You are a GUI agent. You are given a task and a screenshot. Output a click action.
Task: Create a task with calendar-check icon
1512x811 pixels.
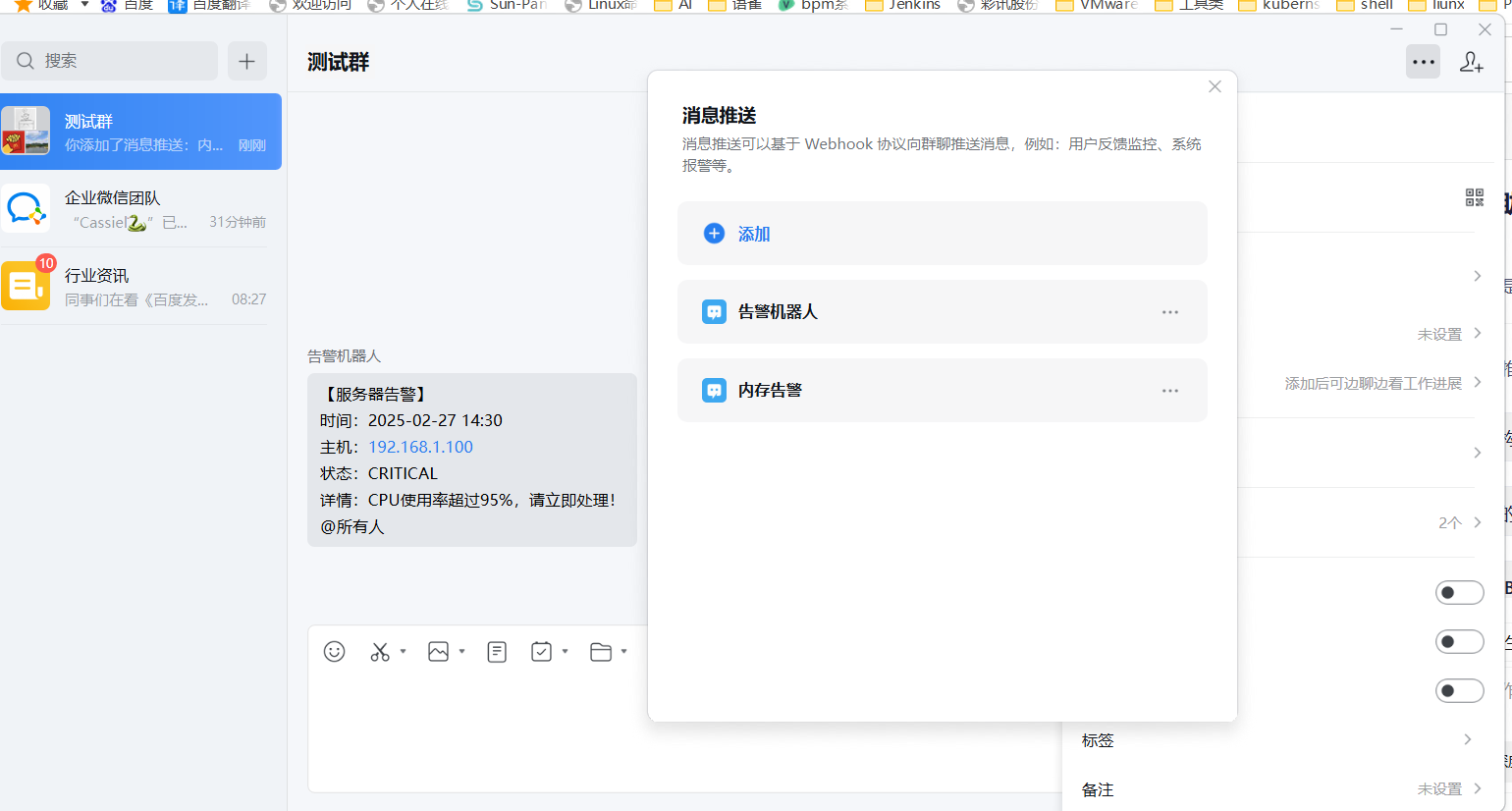click(x=541, y=652)
